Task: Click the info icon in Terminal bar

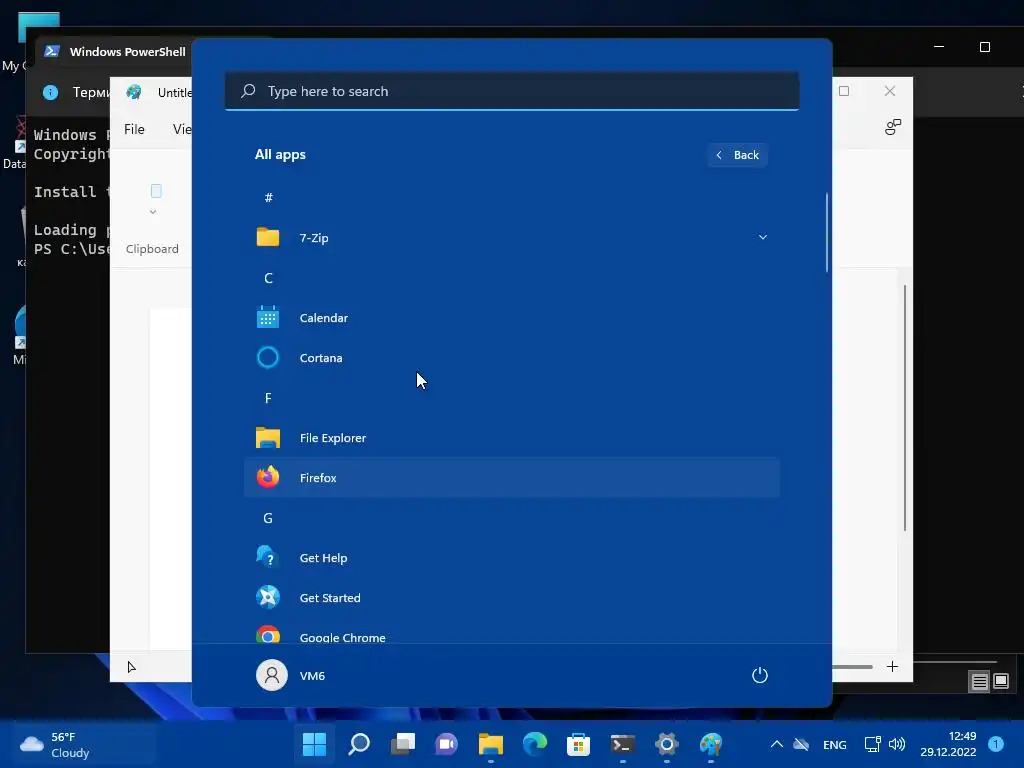Action: [x=50, y=92]
